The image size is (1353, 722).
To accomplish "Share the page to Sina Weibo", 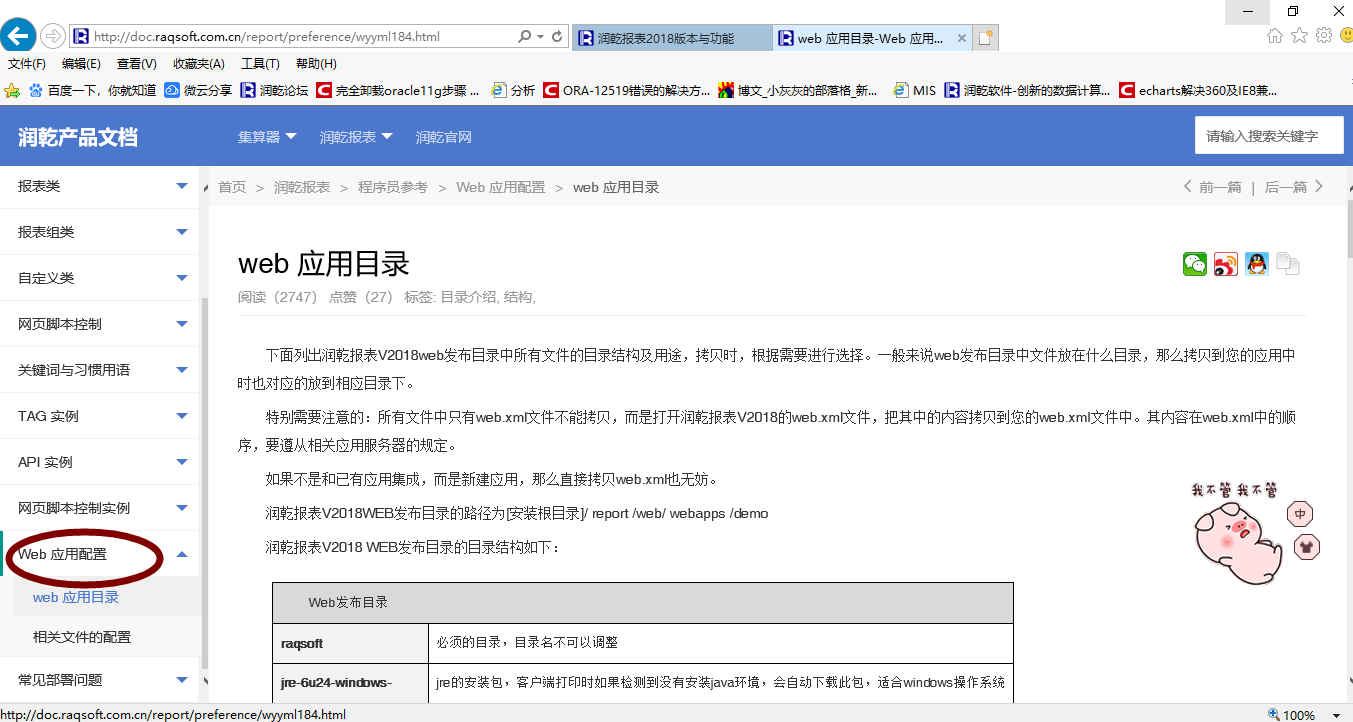I will 1226,264.
